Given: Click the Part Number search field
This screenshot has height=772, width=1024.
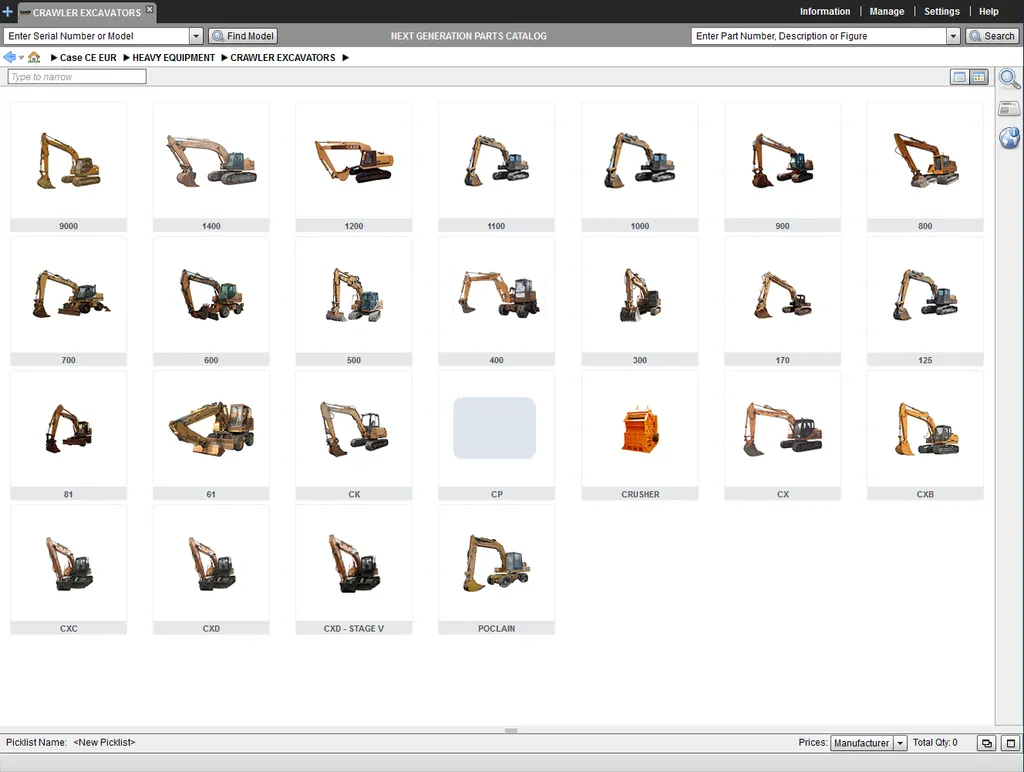Looking at the screenshot, I should click(x=819, y=36).
